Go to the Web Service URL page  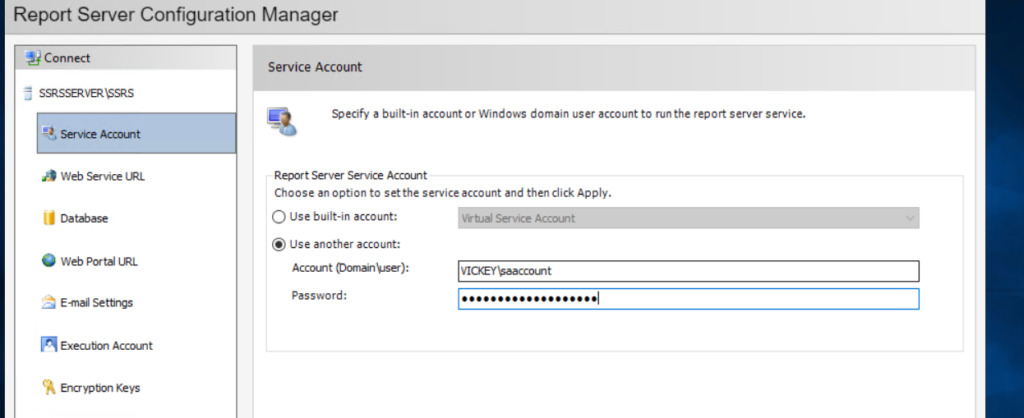pyautogui.click(x=103, y=176)
